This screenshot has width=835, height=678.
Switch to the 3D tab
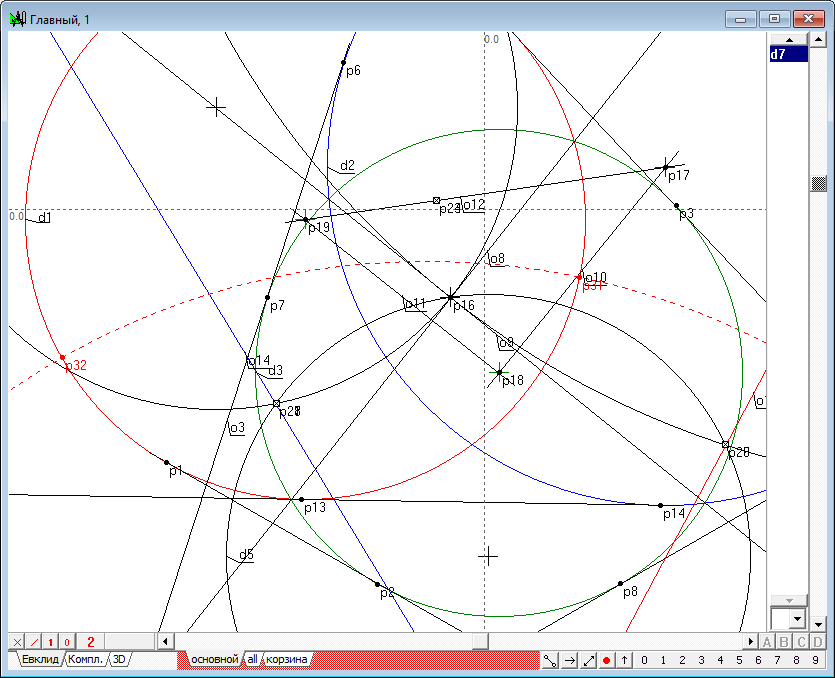119,659
